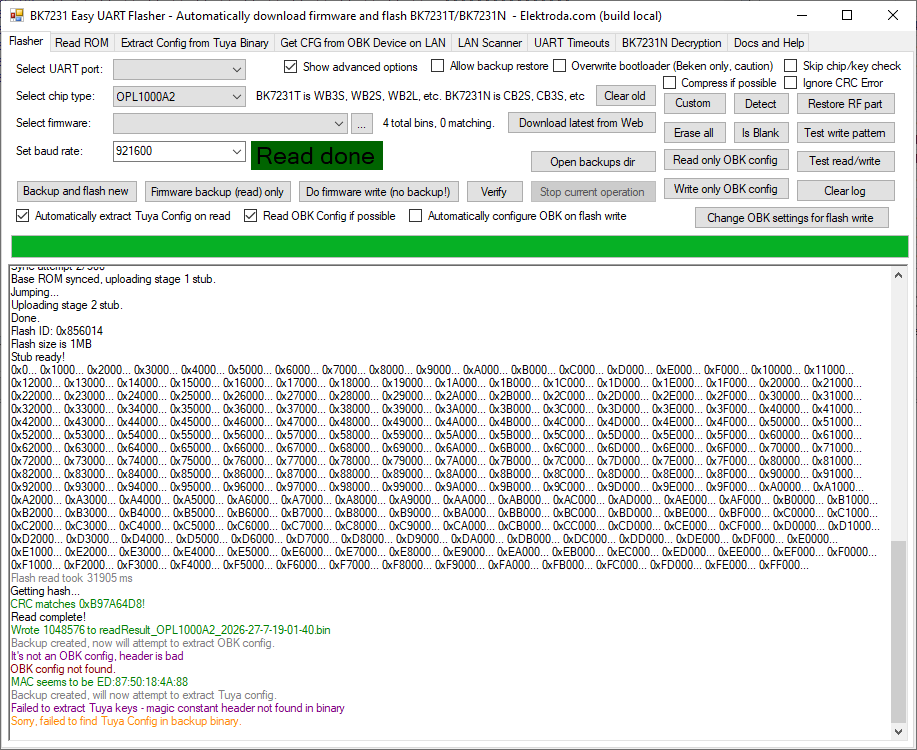917x750 pixels.
Task: Click the Clear old button
Action: click(625, 96)
